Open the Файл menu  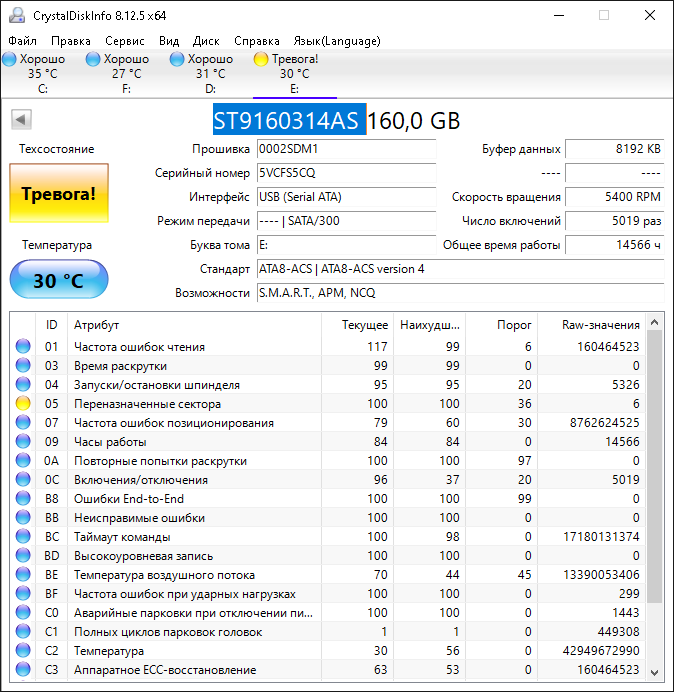tap(22, 41)
